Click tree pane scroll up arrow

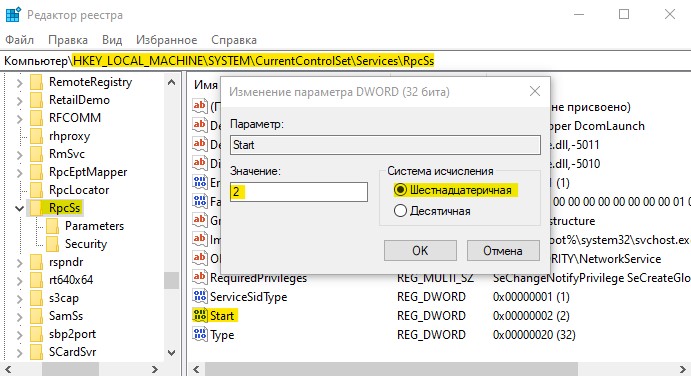pos(171,82)
